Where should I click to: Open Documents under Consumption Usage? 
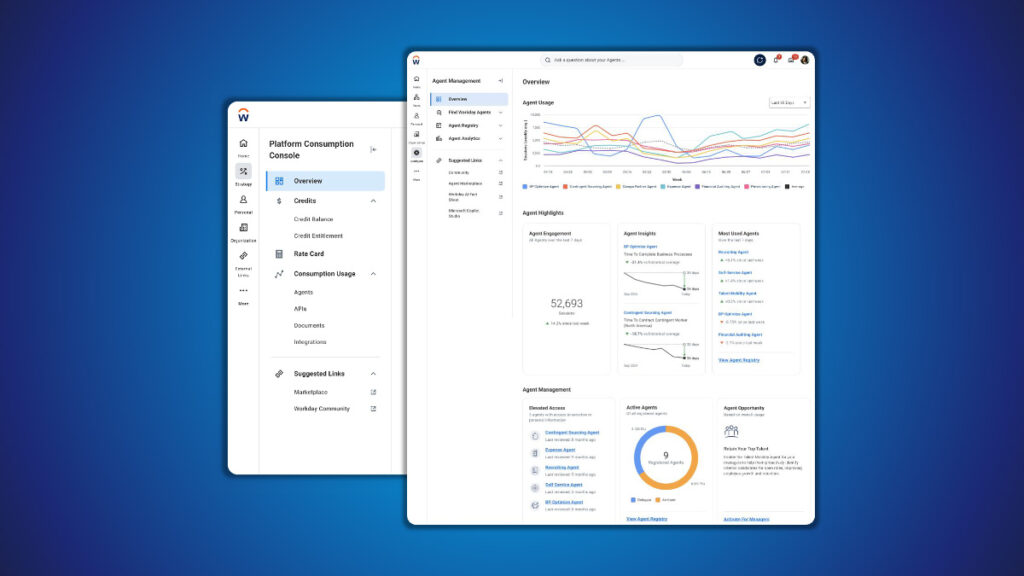coord(309,325)
